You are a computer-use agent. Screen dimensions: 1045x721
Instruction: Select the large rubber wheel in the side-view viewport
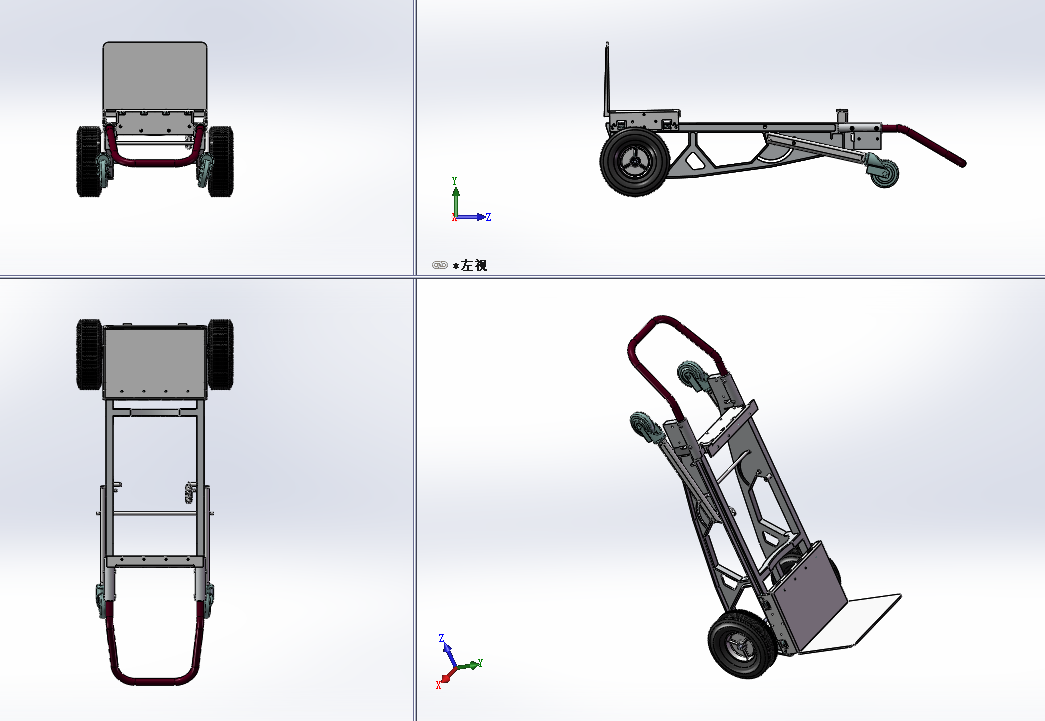coord(634,162)
